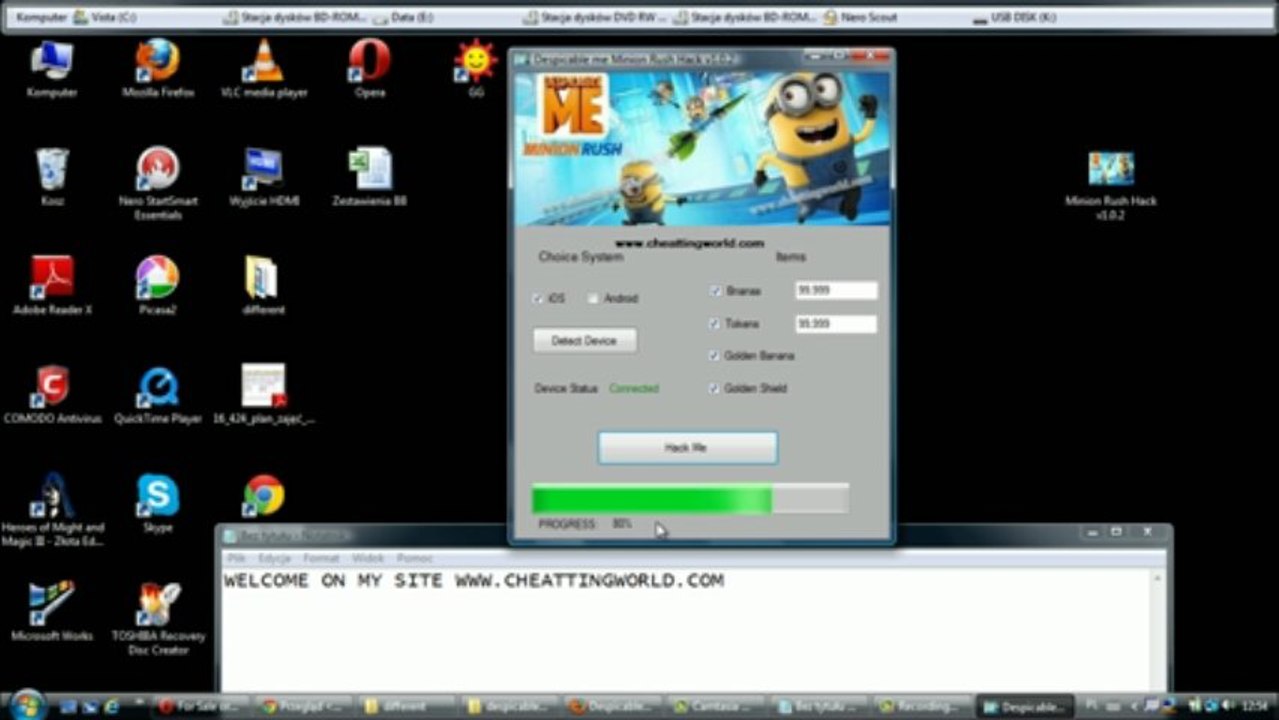Toggle the Bananas item checkbox
The height and width of the screenshot is (720, 1279).
[x=715, y=291]
